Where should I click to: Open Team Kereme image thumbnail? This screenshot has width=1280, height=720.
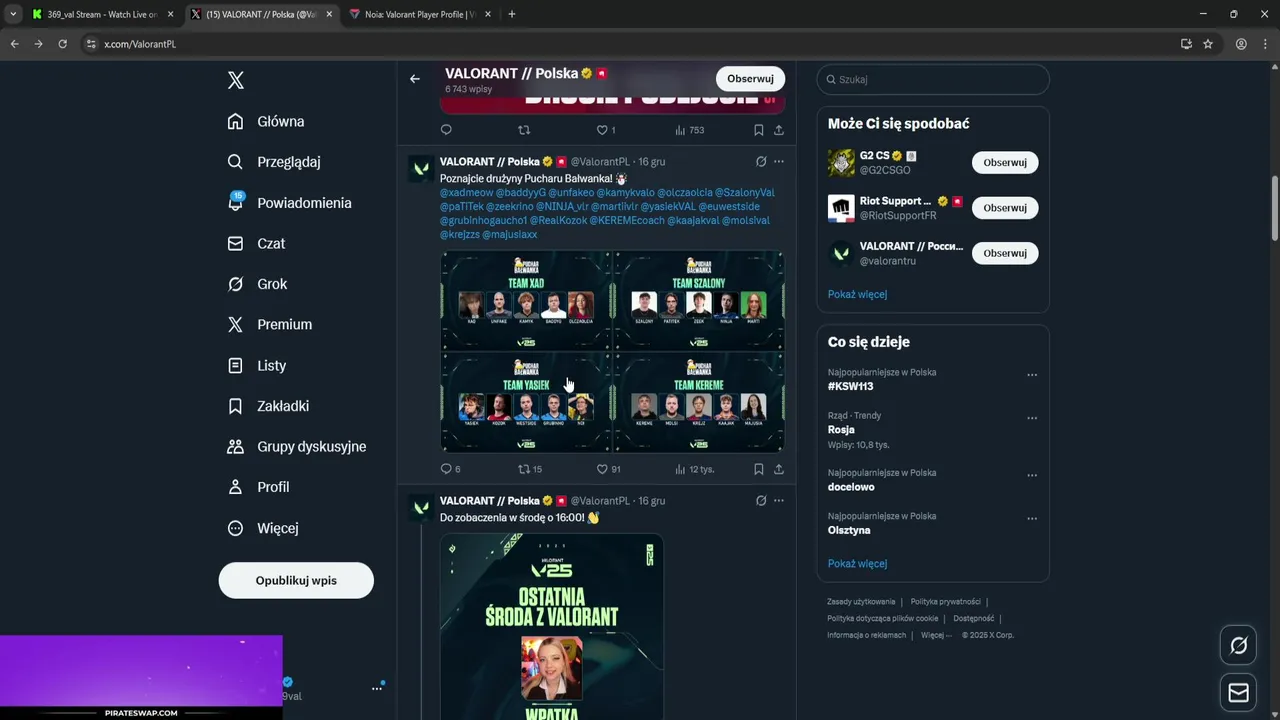click(x=699, y=402)
